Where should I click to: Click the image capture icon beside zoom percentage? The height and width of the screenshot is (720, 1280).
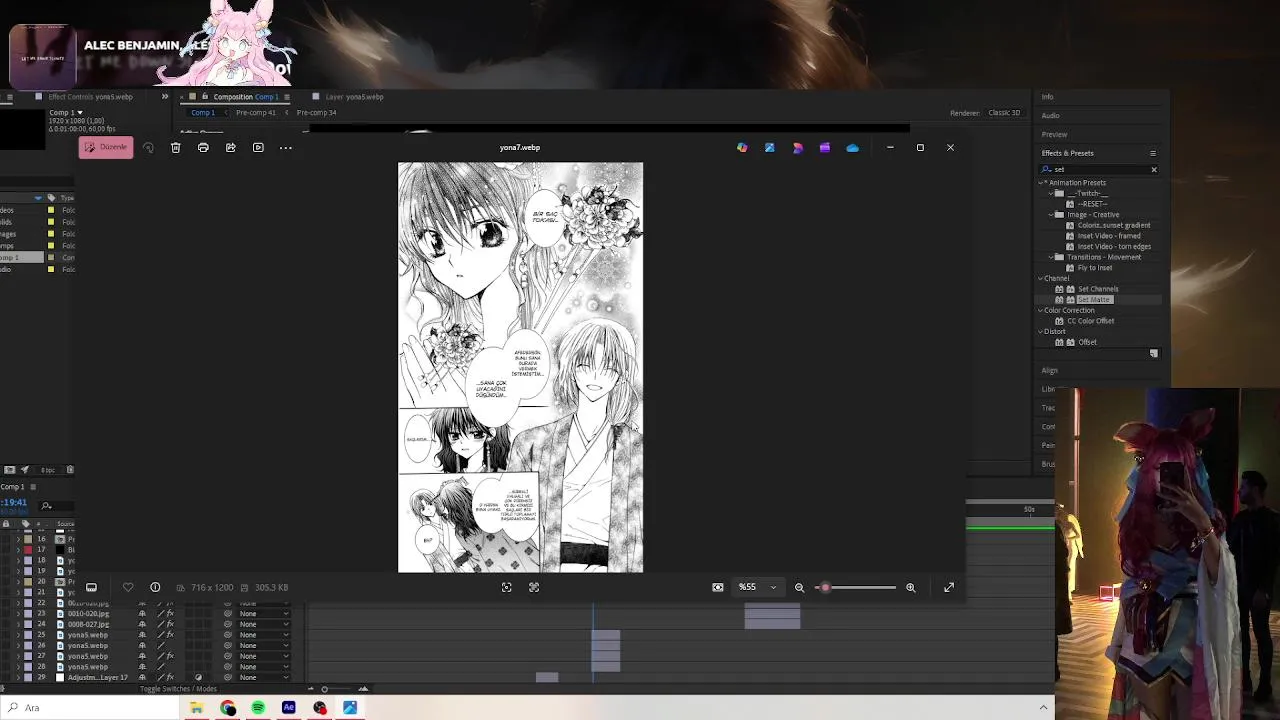pyautogui.click(x=718, y=587)
